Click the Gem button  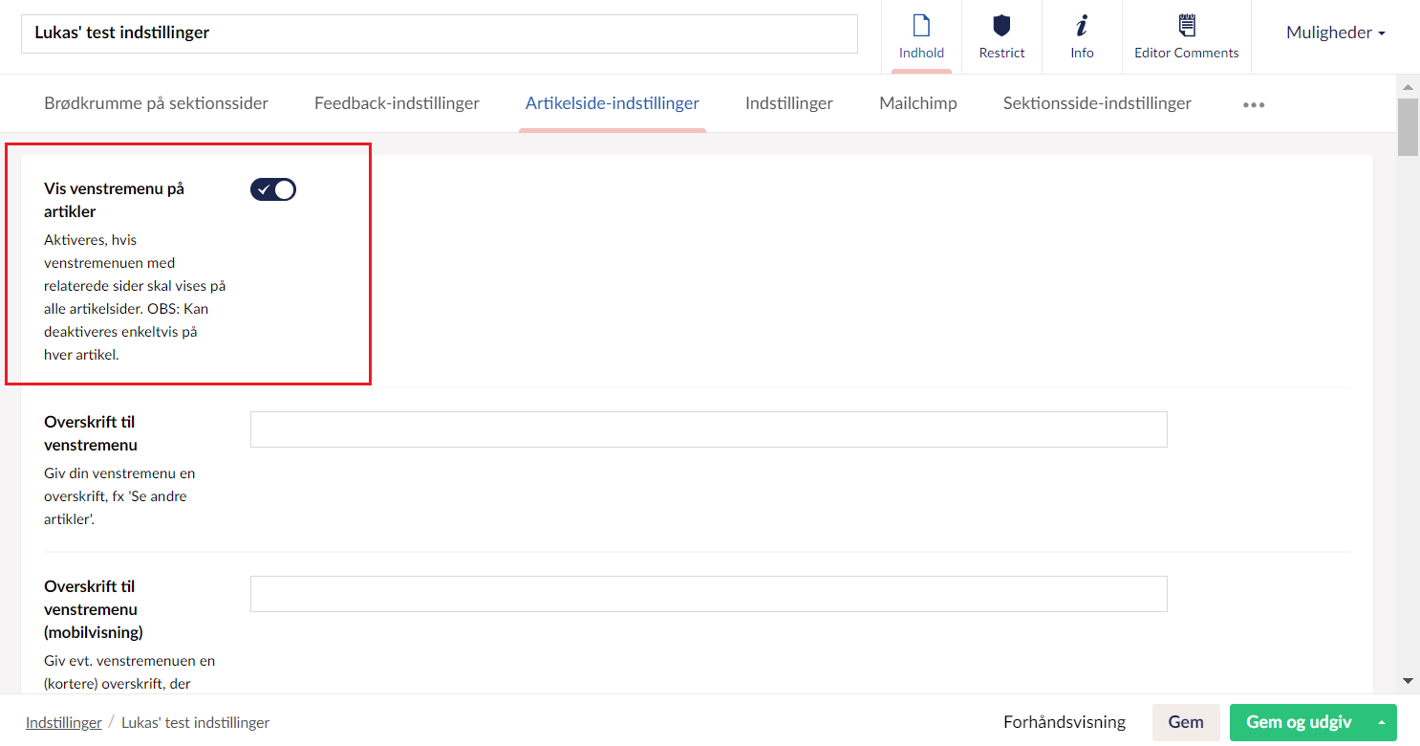1186,722
